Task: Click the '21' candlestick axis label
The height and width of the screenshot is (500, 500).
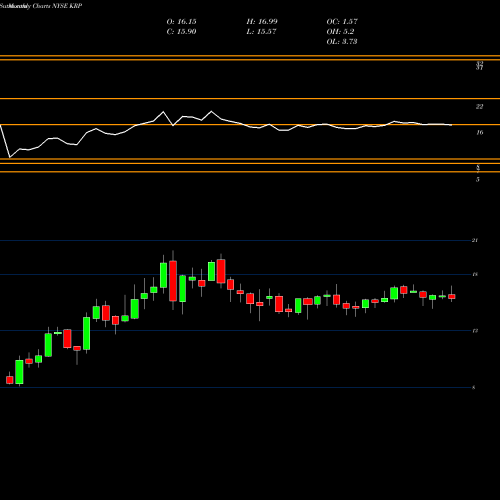Action: coord(475,240)
